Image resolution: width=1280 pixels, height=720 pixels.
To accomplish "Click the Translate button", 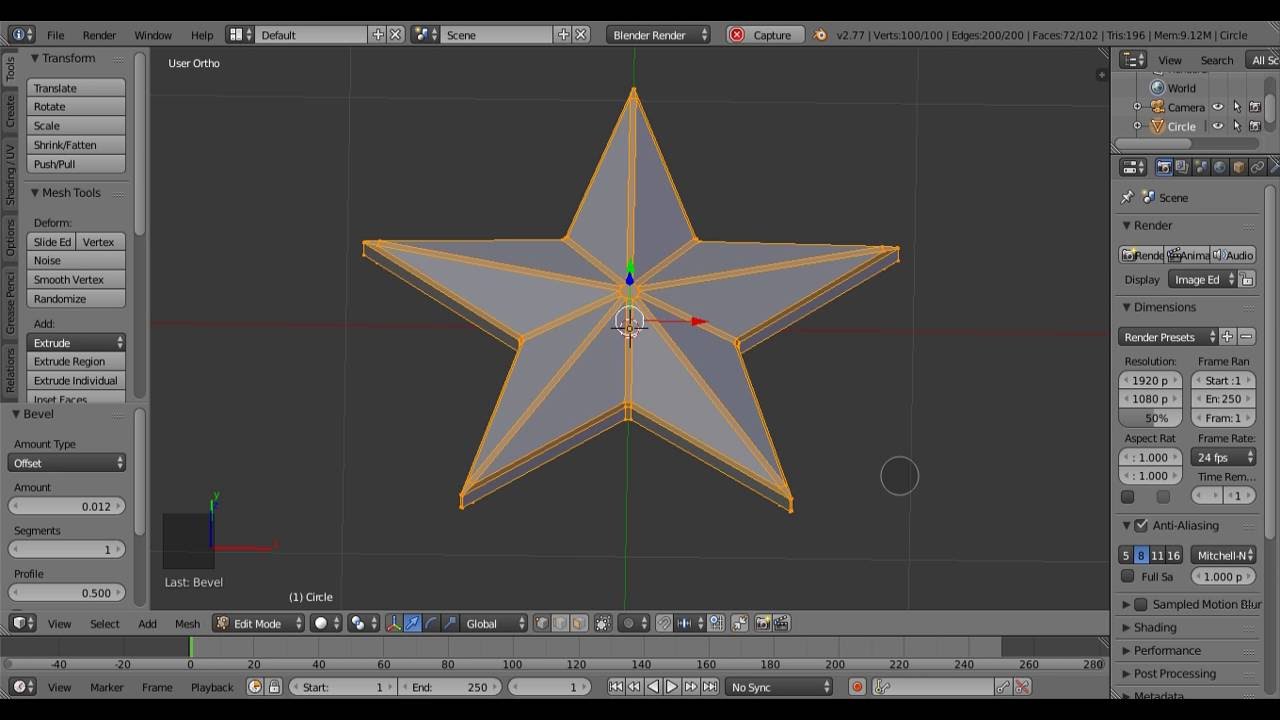I will [x=76, y=88].
